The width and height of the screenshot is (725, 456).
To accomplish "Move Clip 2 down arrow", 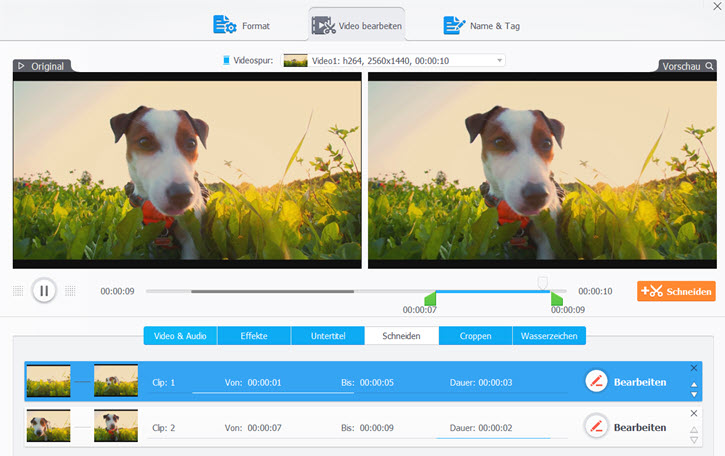I will tap(694, 440).
